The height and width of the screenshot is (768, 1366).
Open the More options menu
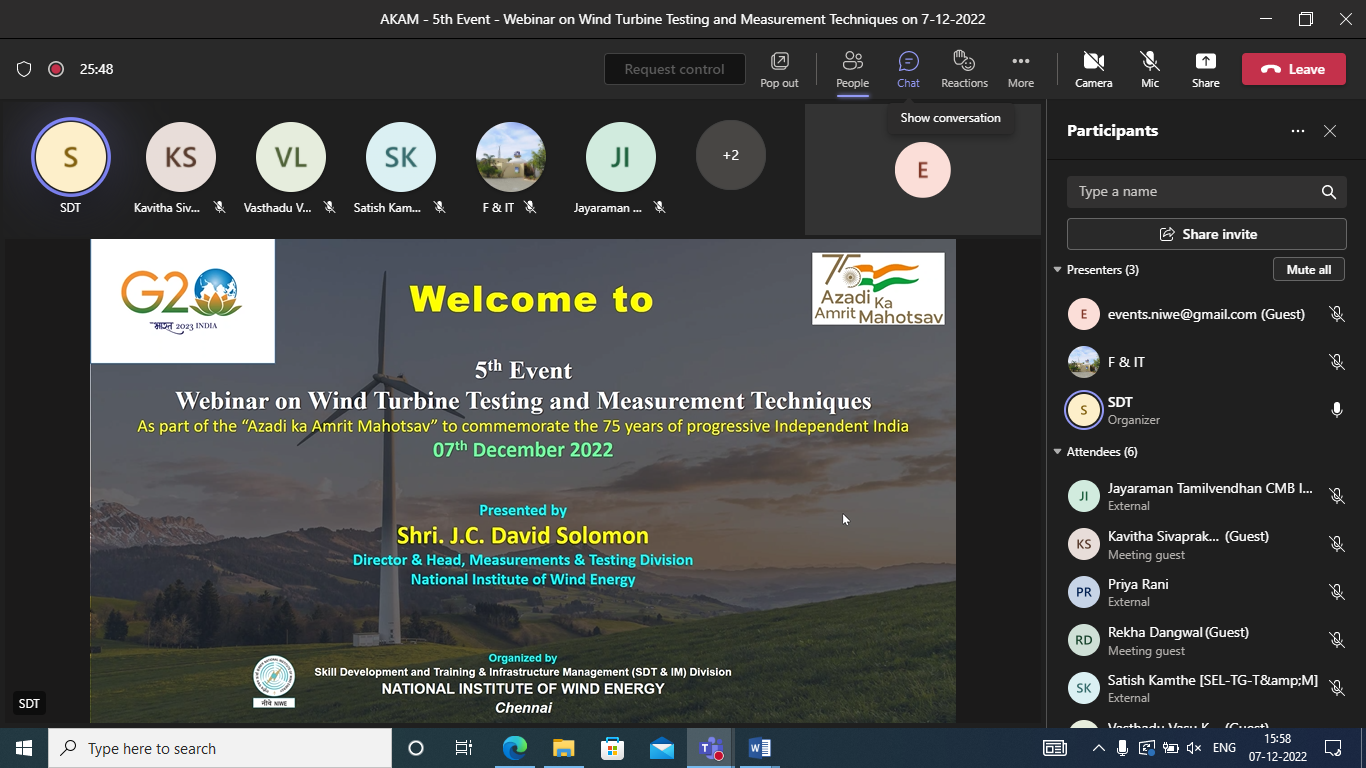[1020, 69]
